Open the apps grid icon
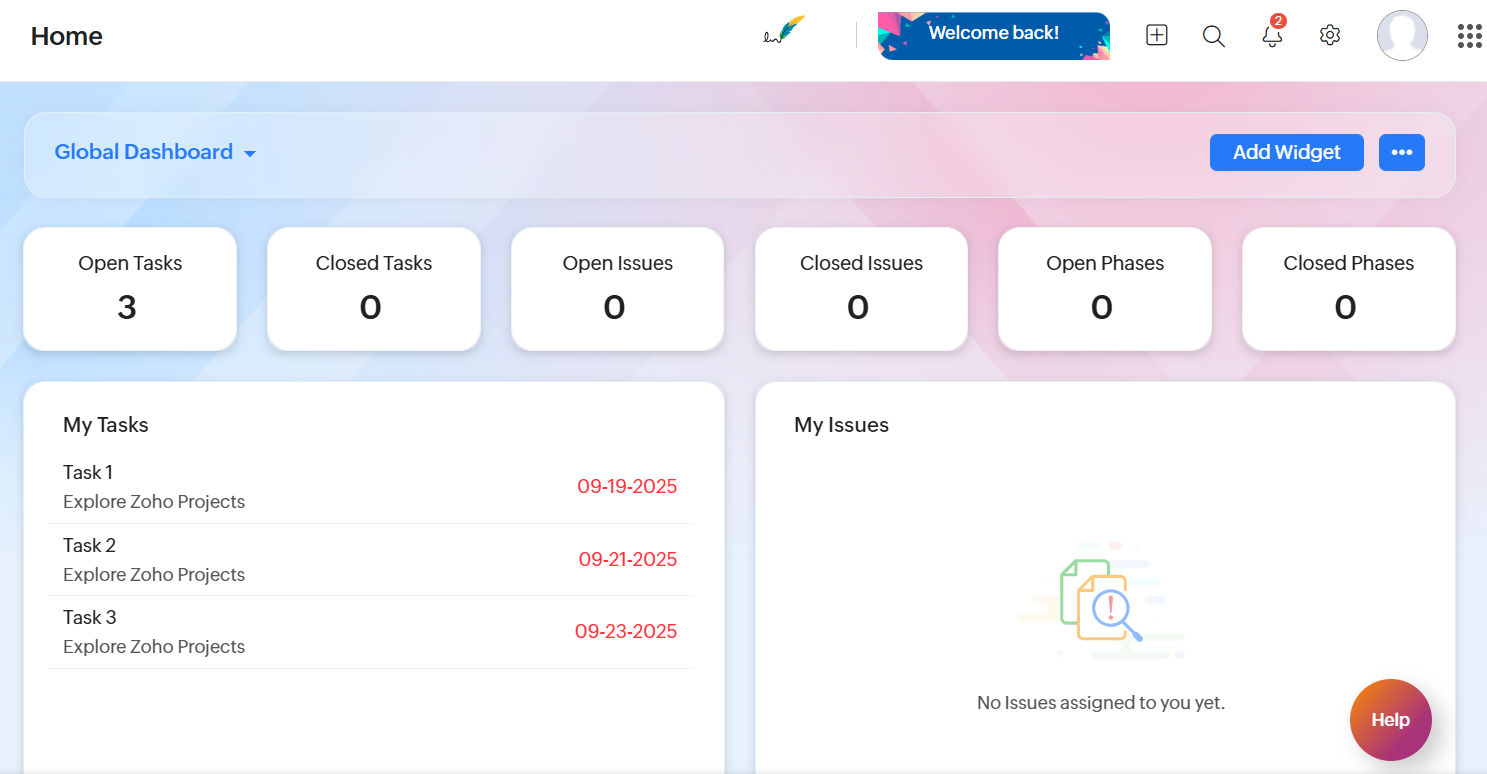The width and height of the screenshot is (1487, 774). click(x=1468, y=35)
